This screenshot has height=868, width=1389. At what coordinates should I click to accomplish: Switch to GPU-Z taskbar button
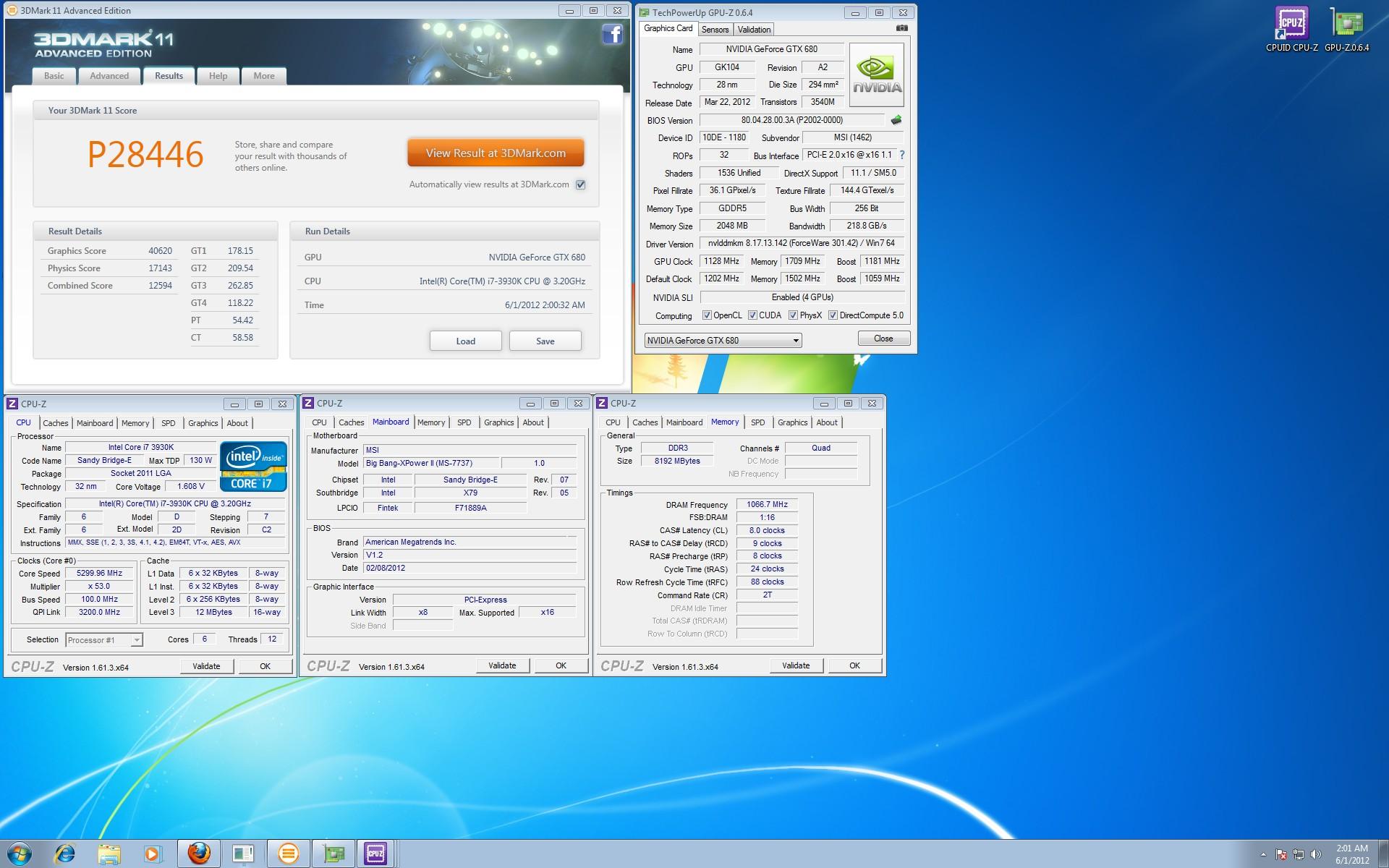click(334, 854)
